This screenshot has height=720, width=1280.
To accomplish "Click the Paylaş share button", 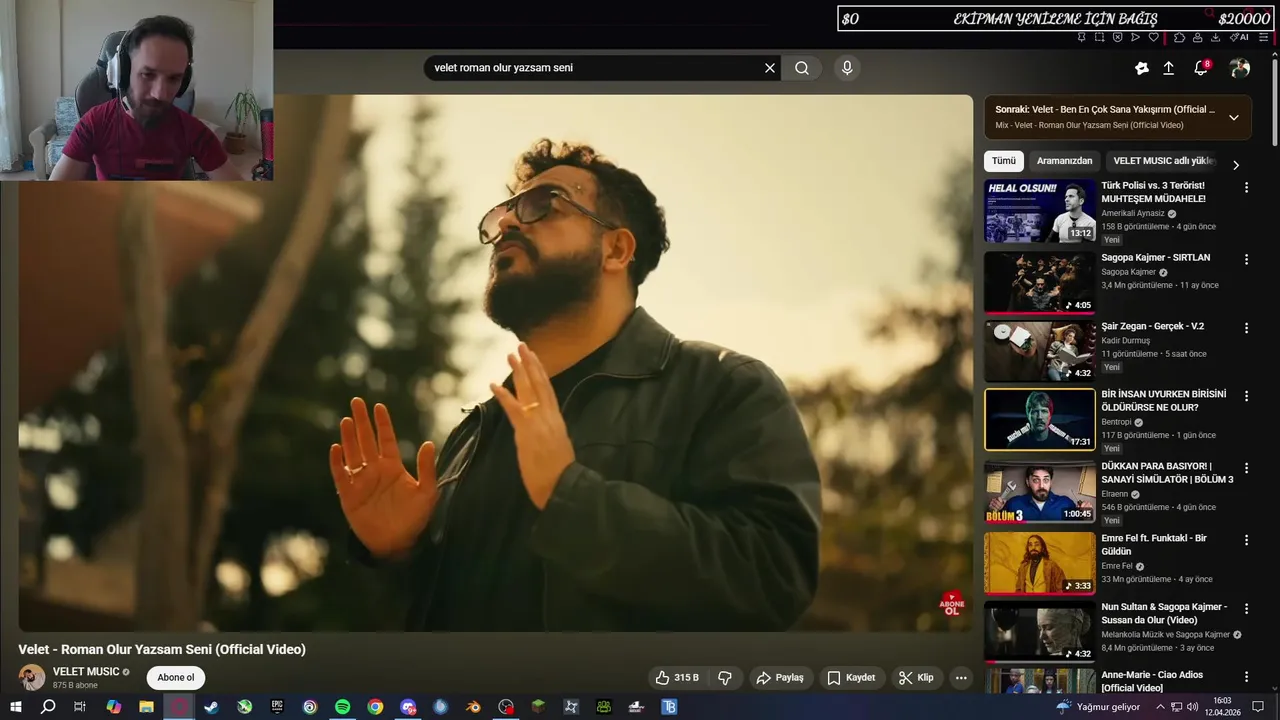I will tap(780, 677).
